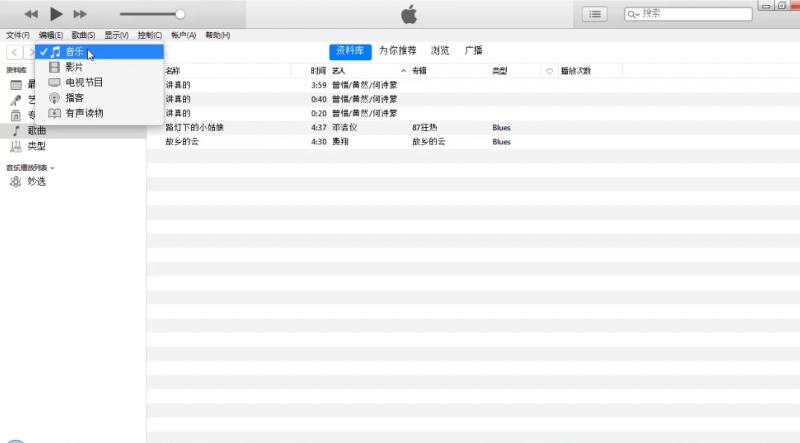Open the search options magnifier dropdown
800x443 pixels.
[x=633, y=14]
